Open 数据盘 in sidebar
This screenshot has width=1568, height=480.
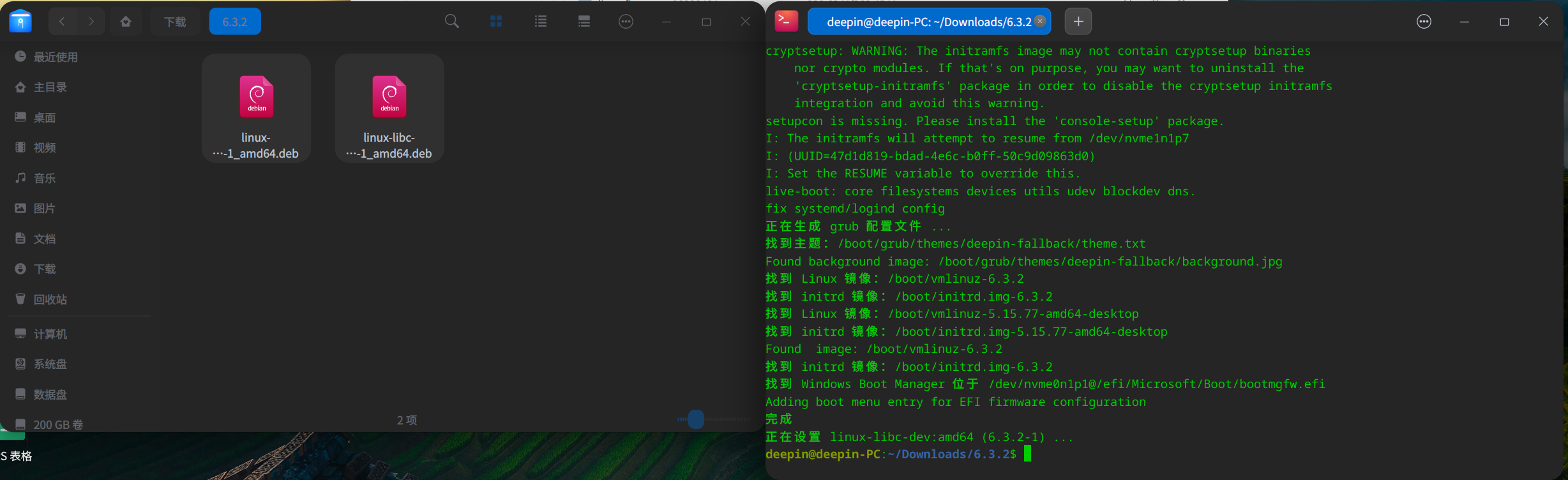click(79, 394)
